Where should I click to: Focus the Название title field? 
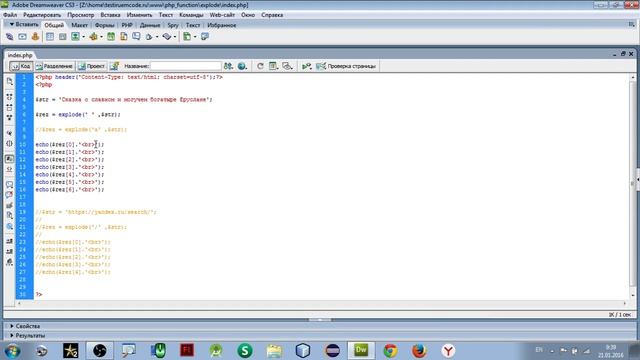(186, 66)
